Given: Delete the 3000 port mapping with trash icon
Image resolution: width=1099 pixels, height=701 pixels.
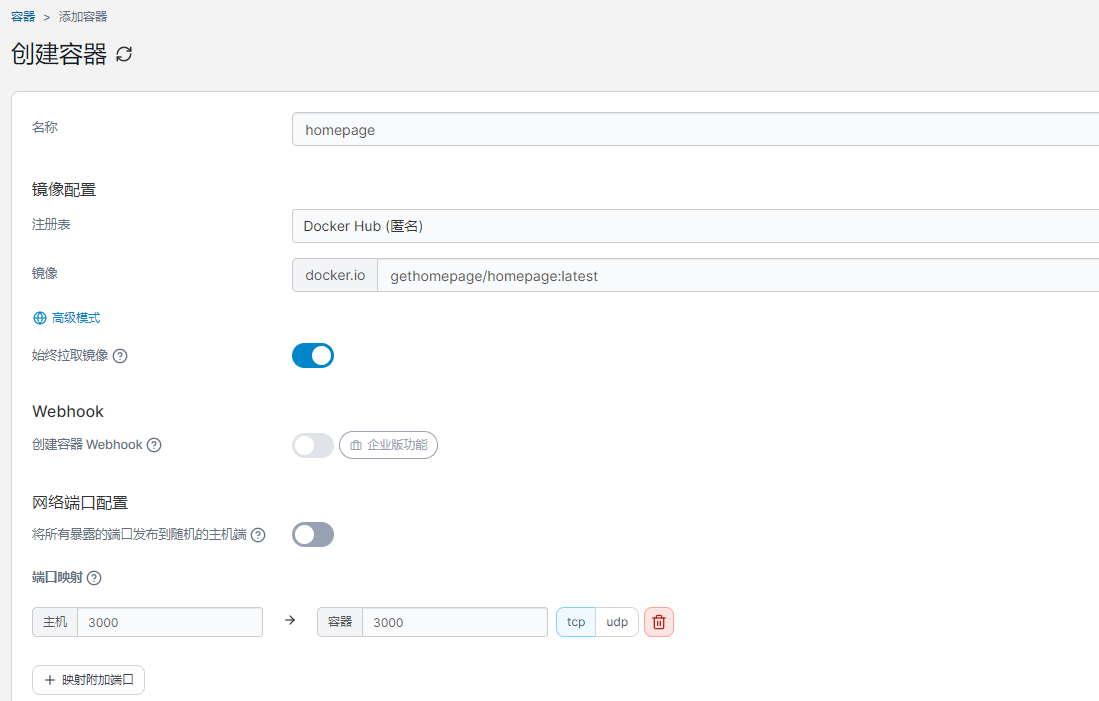Looking at the screenshot, I should pyautogui.click(x=659, y=622).
